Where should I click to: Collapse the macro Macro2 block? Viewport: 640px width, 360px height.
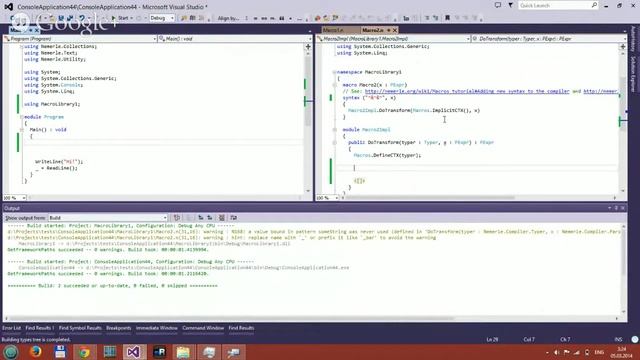334,85
